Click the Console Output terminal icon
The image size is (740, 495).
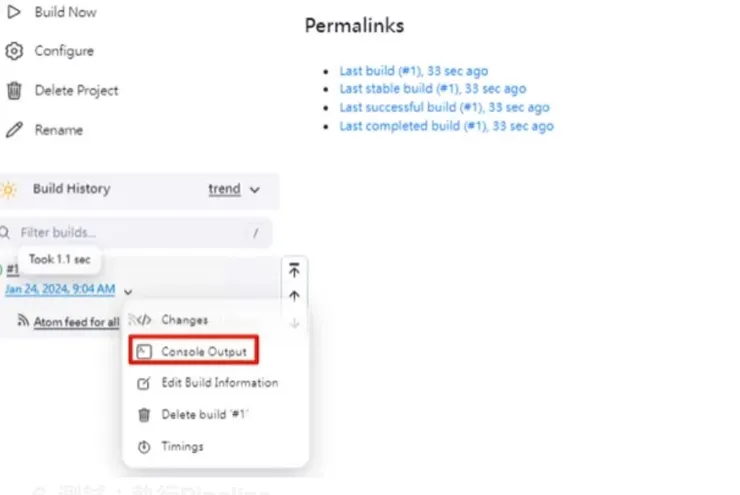click(x=144, y=351)
